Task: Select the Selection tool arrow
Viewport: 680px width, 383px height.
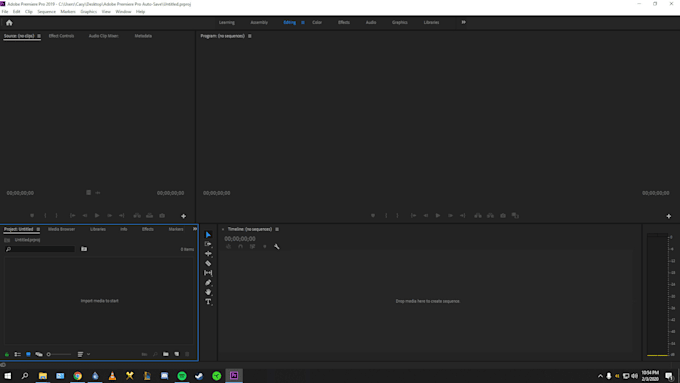Action: pos(208,235)
